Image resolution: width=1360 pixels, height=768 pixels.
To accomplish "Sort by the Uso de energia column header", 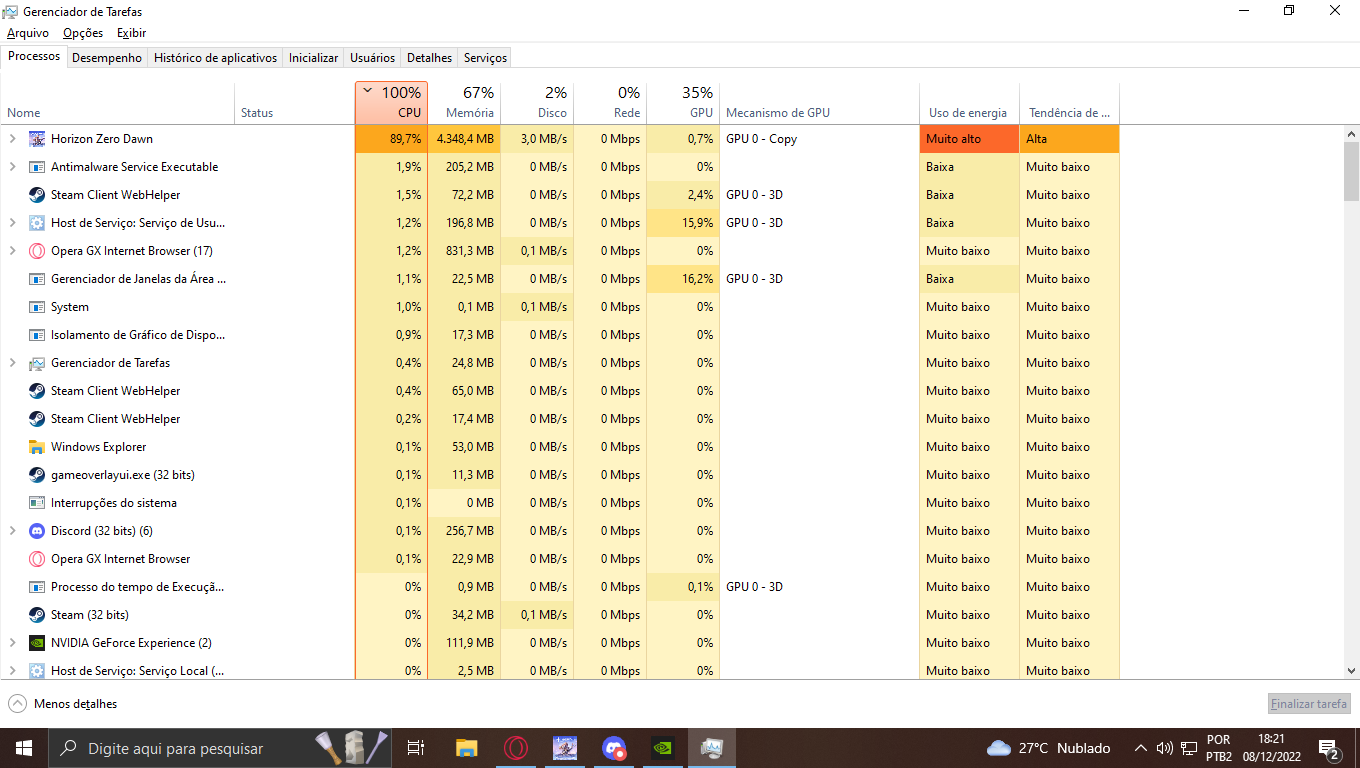I will (969, 103).
